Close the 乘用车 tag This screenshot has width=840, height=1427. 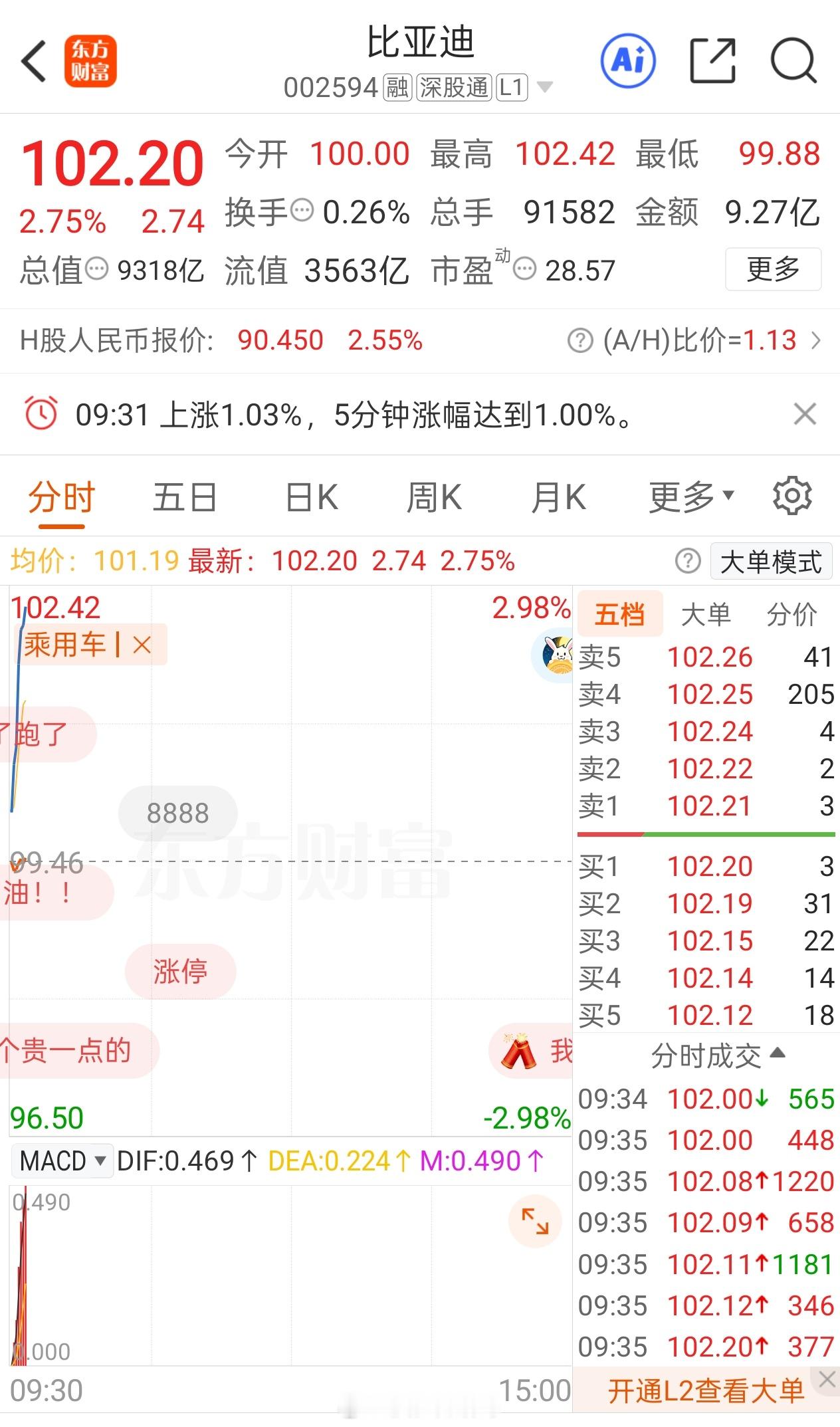[142, 645]
